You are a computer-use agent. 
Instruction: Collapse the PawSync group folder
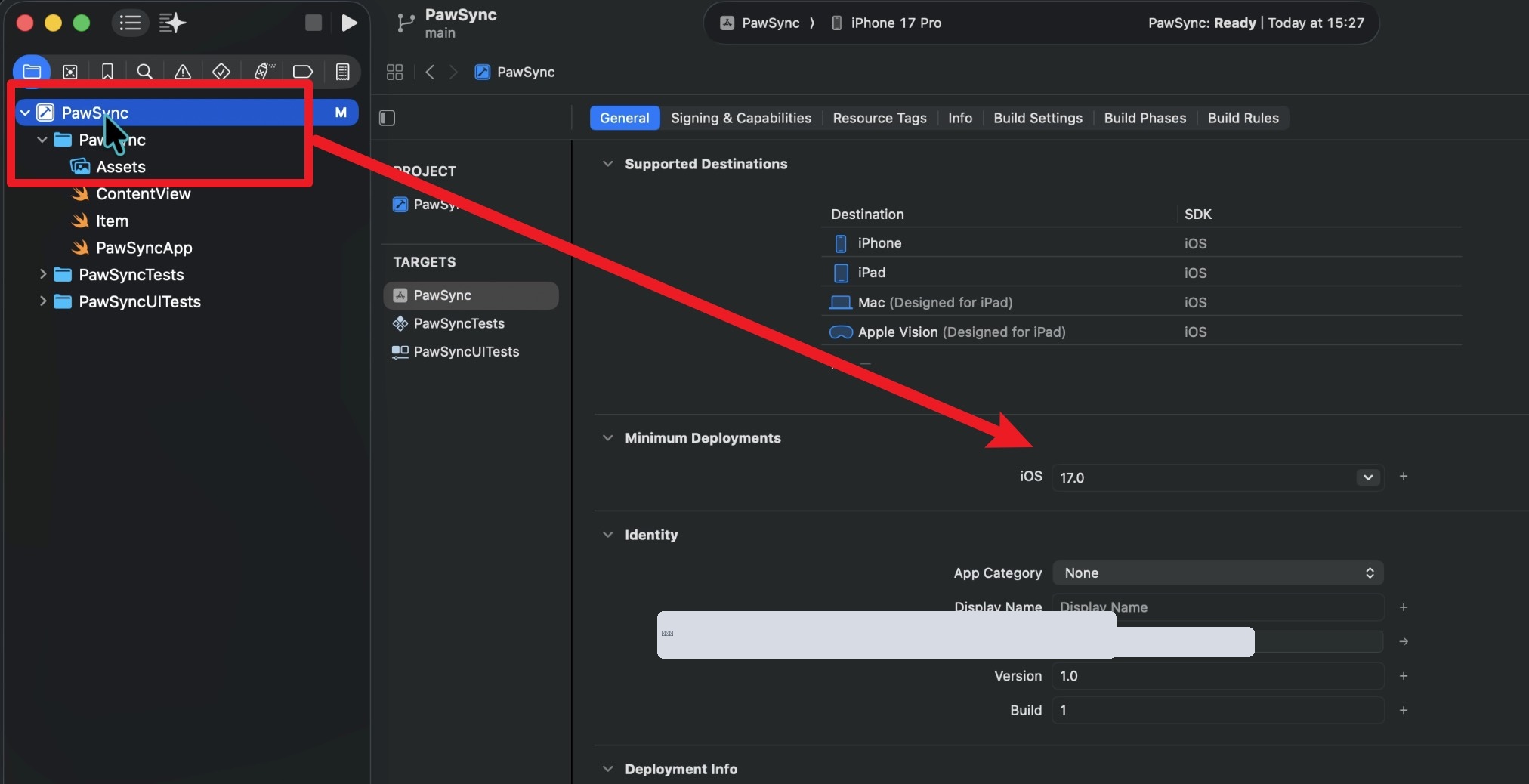pyautogui.click(x=42, y=140)
